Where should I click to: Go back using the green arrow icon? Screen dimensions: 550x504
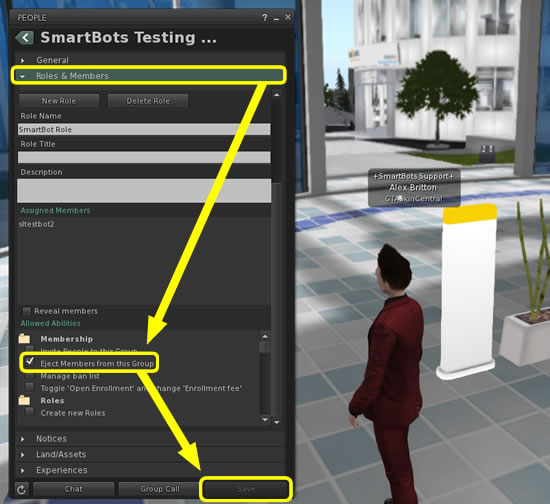point(25,38)
